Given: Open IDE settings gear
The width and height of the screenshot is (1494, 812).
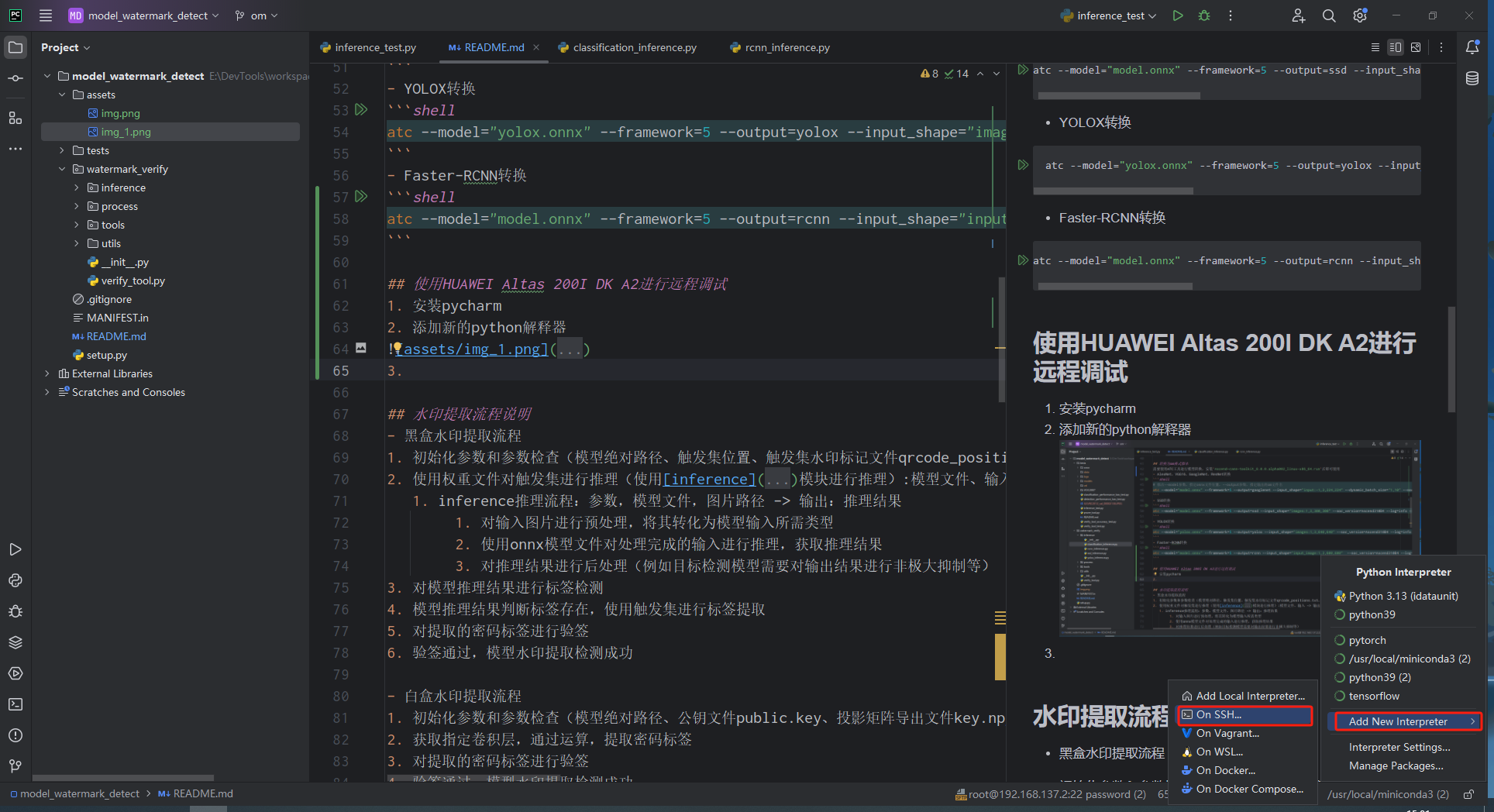Looking at the screenshot, I should (1360, 15).
